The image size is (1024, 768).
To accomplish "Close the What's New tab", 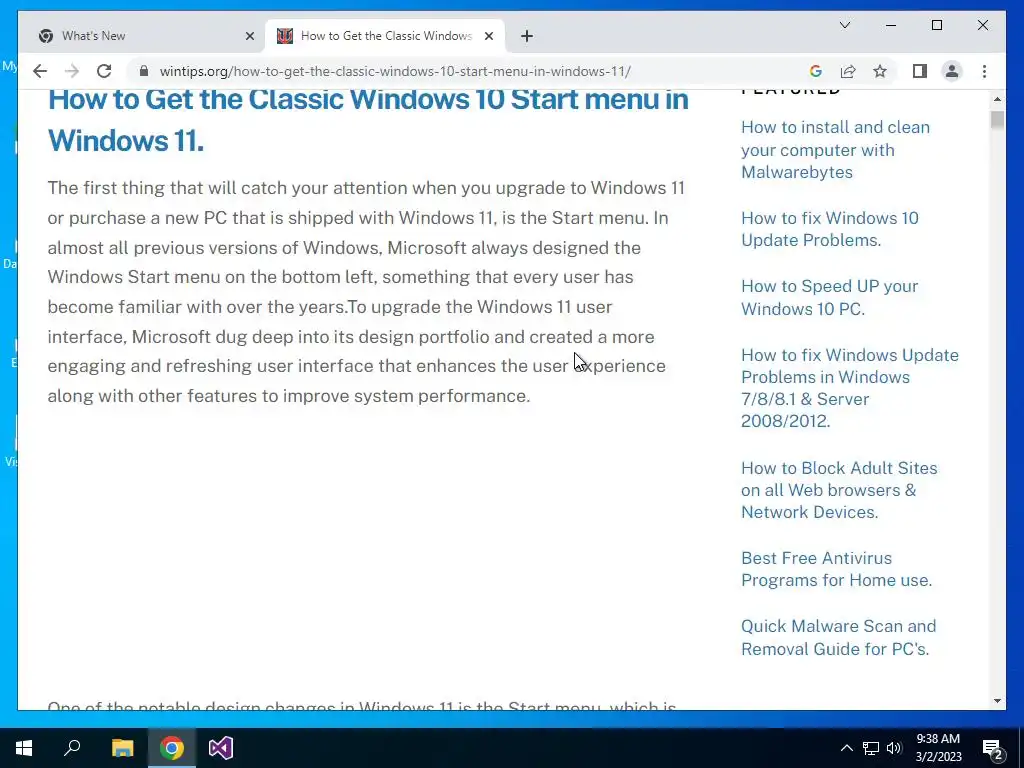I will 249,36.
